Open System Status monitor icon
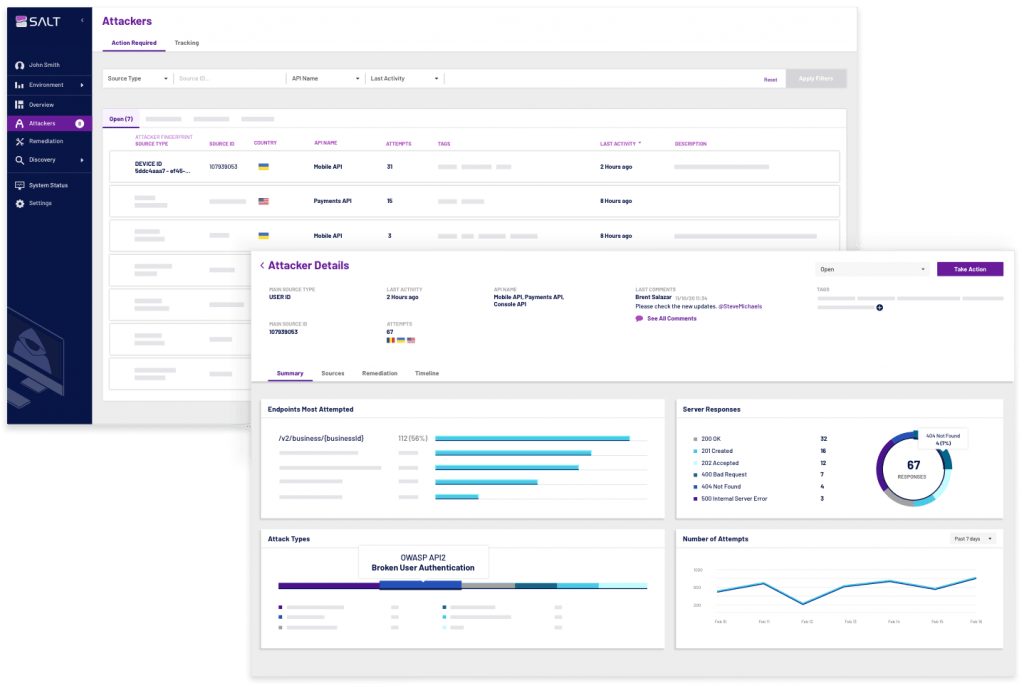This screenshot has height=688, width=1024. coord(19,185)
